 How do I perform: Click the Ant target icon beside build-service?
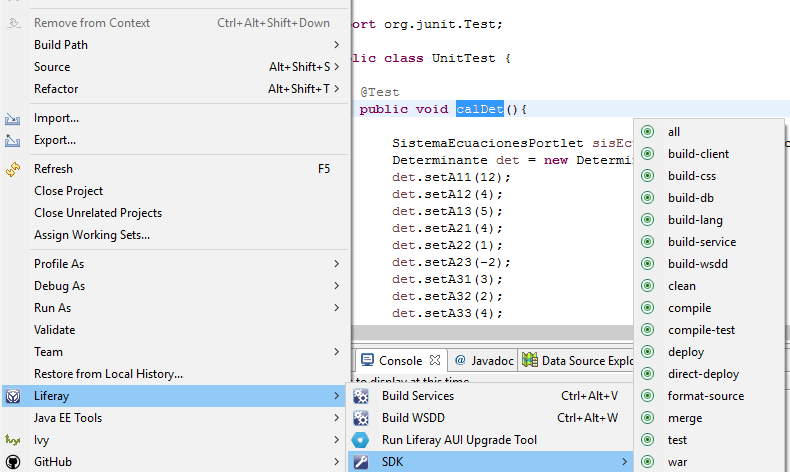tap(647, 242)
